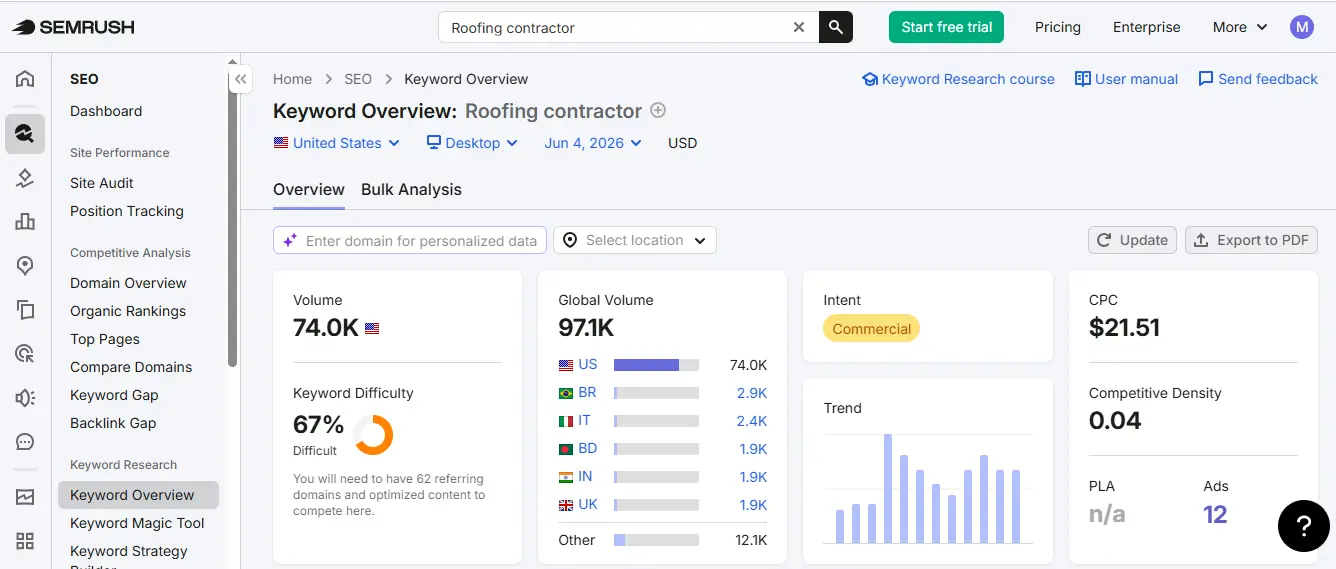
Task: Click Send feedback link
Action: [x=1258, y=79]
